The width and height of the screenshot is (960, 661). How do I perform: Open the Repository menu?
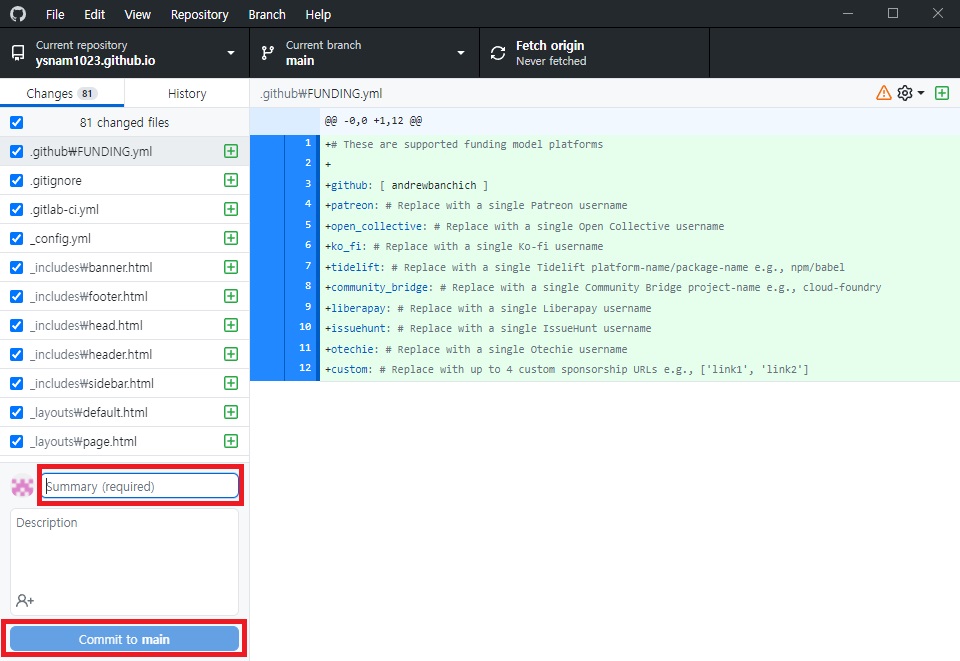(199, 15)
